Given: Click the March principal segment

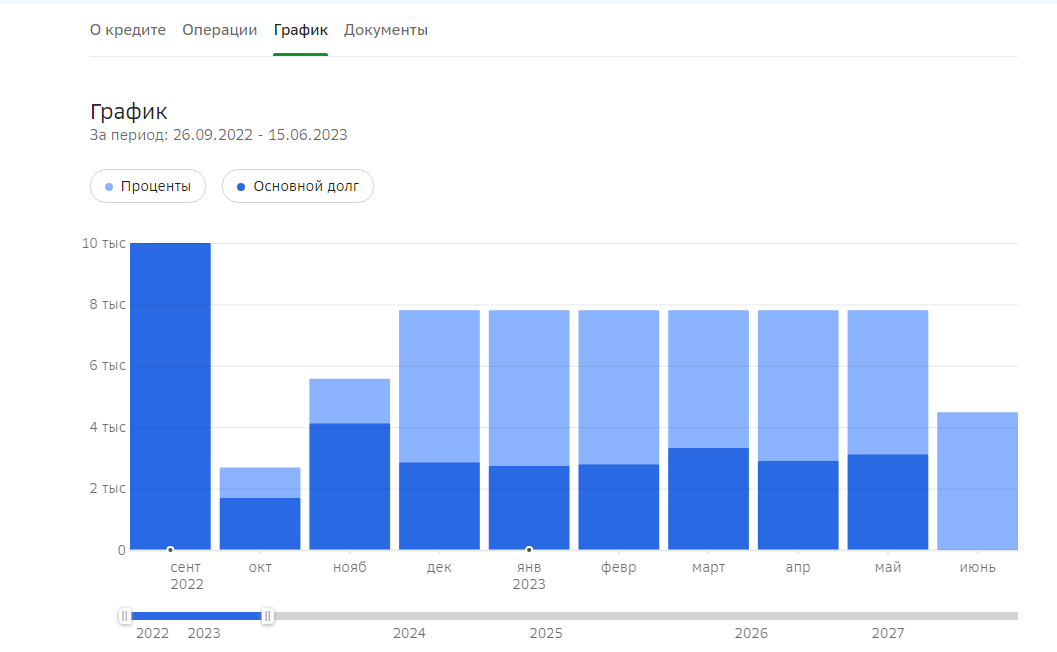Looking at the screenshot, I should pos(708,498).
